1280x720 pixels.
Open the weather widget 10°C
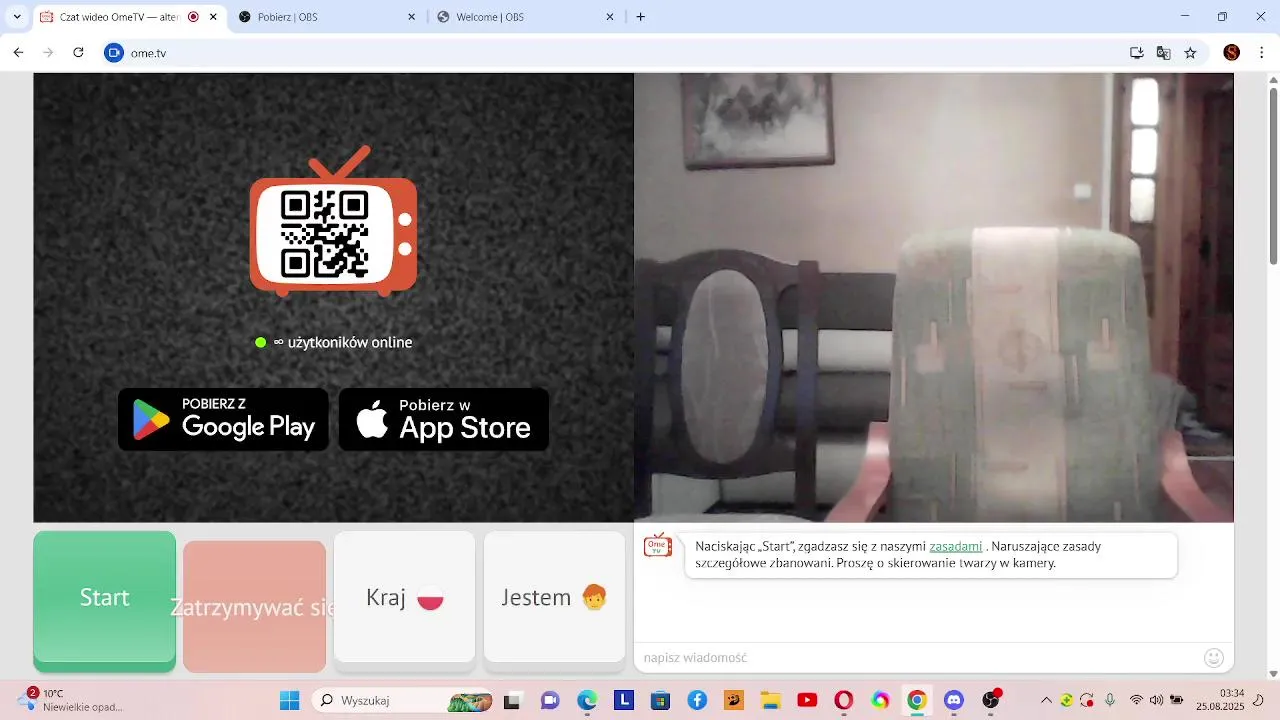[70, 700]
